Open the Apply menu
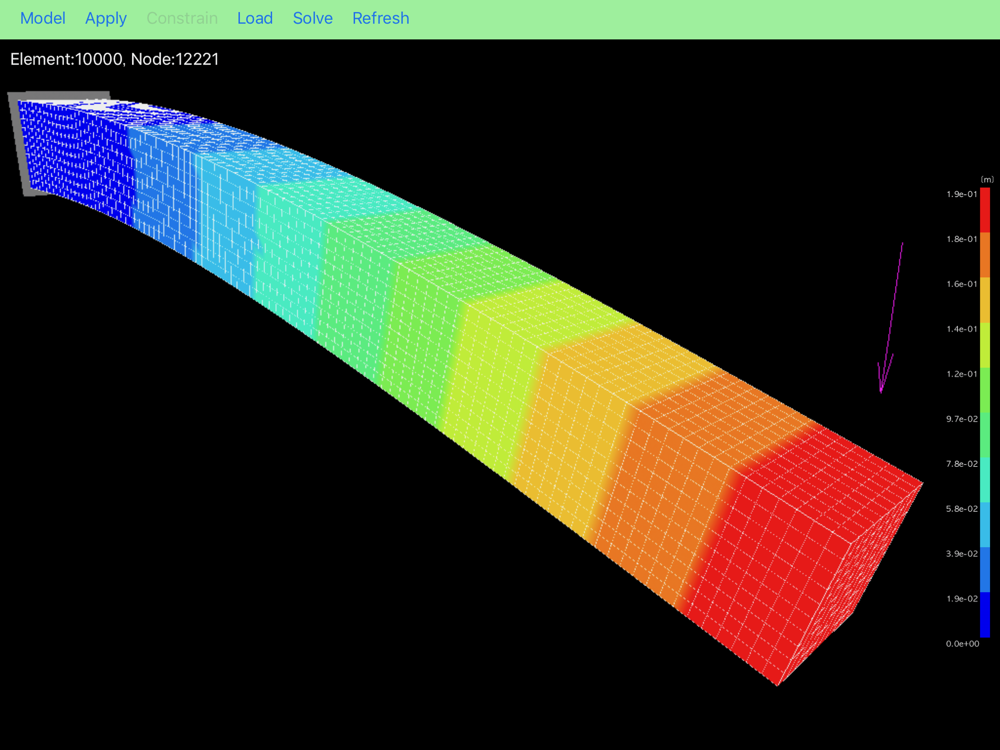This screenshot has width=1000, height=750. coord(106,18)
